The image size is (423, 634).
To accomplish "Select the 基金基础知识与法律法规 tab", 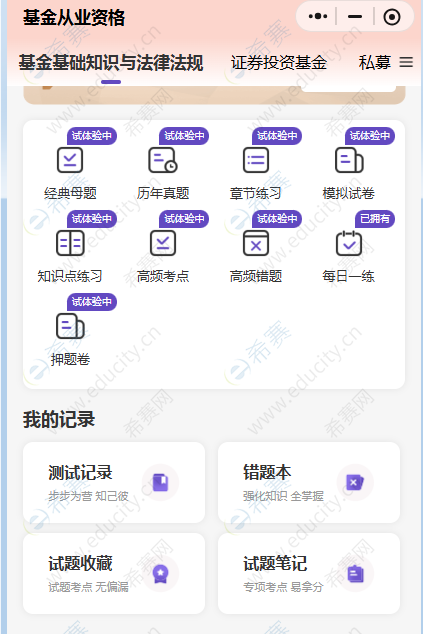I will 111,63.
